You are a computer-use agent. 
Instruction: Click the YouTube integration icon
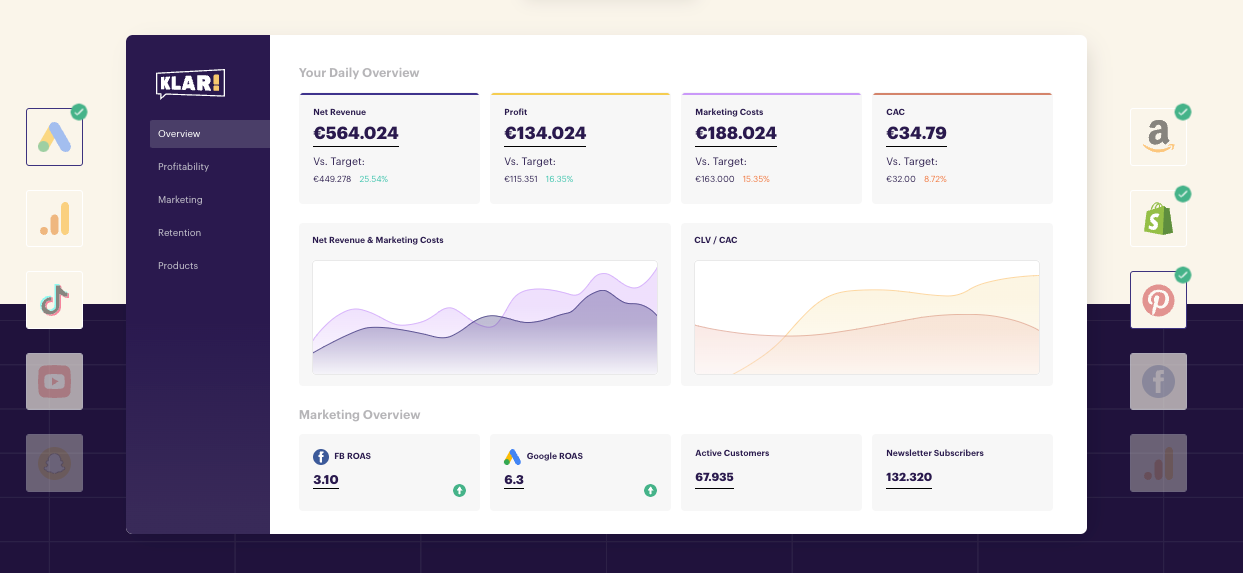point(54,381)
